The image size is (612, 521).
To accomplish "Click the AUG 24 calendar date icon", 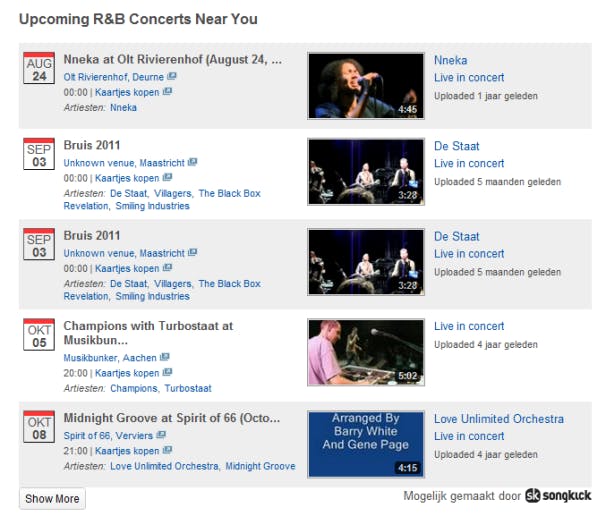I will (x=38, y=69).
